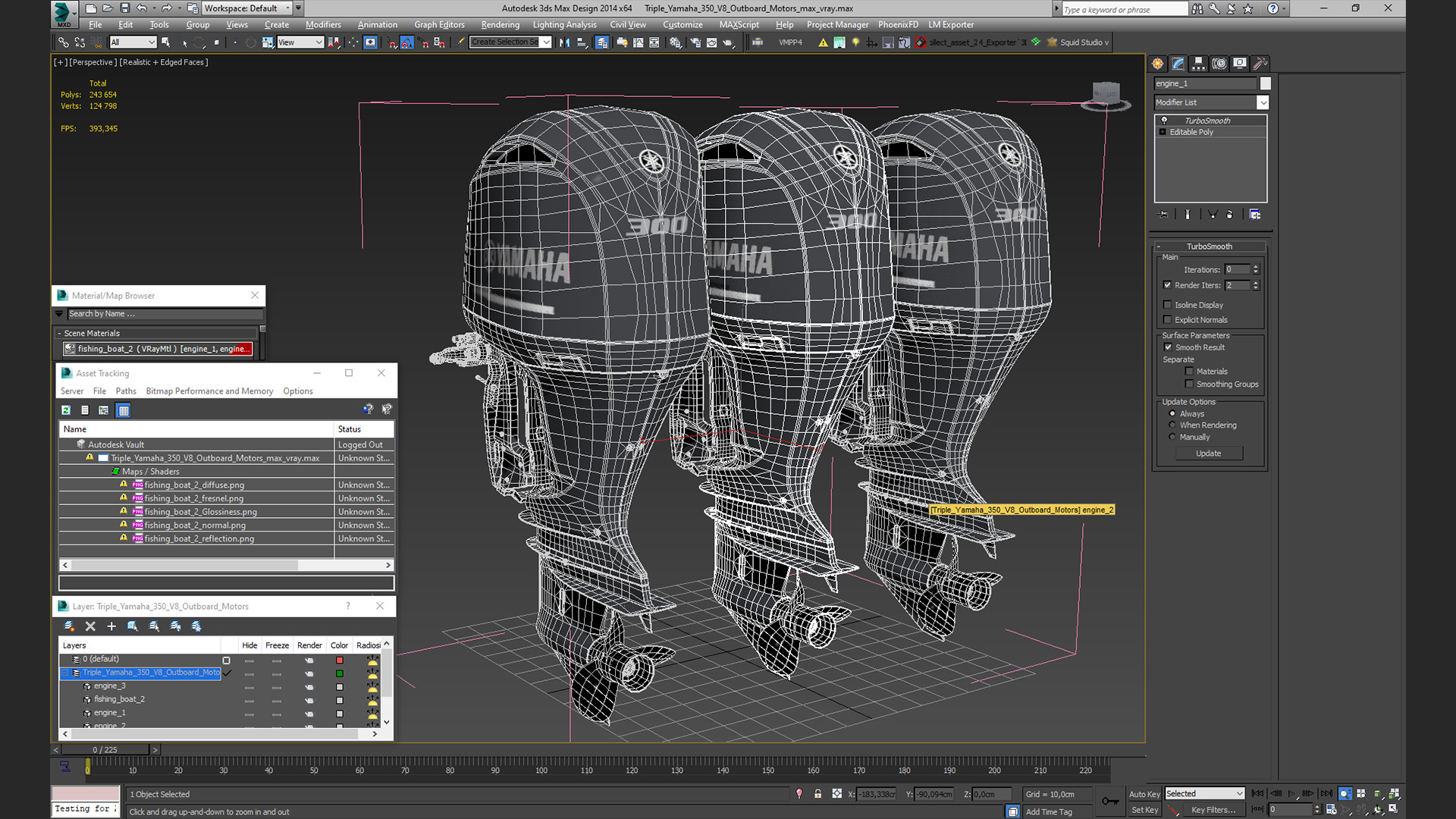
Task: Toggle Angle Snap in main toolbar
Action: pyautogui.click(x=407, y=42)
